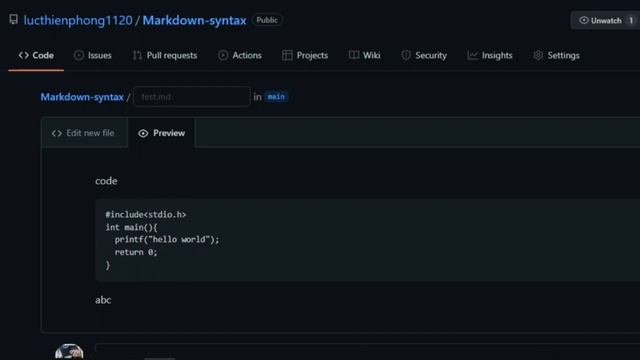Click the 'abc' paragraph text
Image resolution: width=640 pixels, height=360 pixels.
103,300
